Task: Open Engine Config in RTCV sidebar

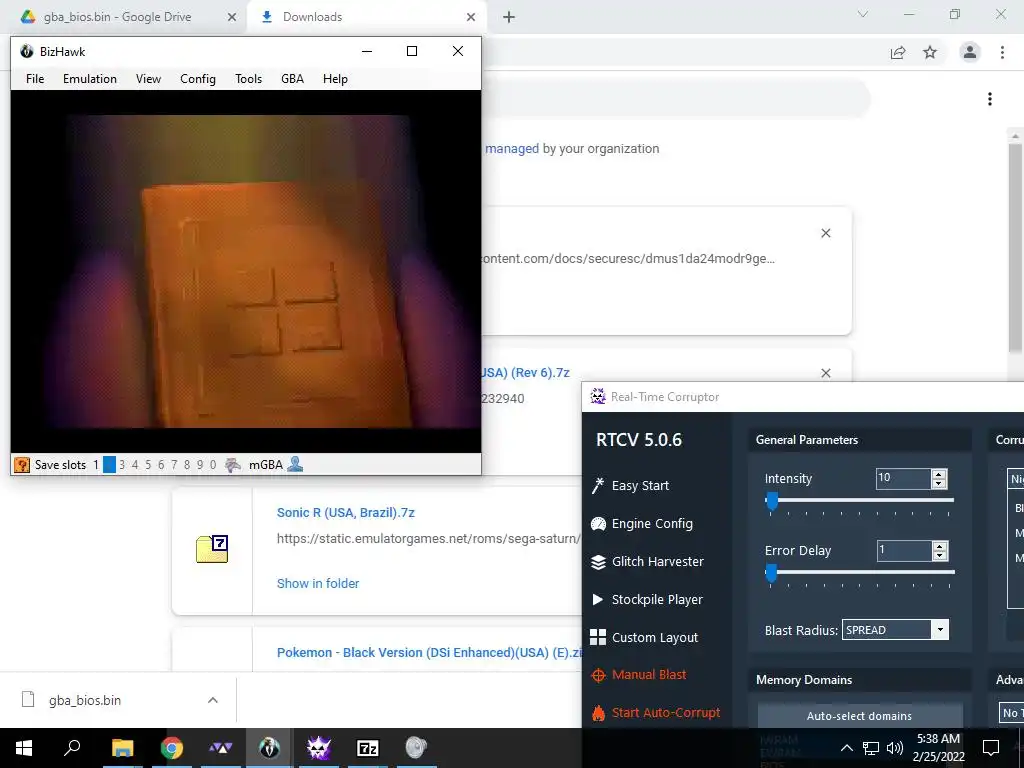Action: pyautogui.click(x=642, y=524)
